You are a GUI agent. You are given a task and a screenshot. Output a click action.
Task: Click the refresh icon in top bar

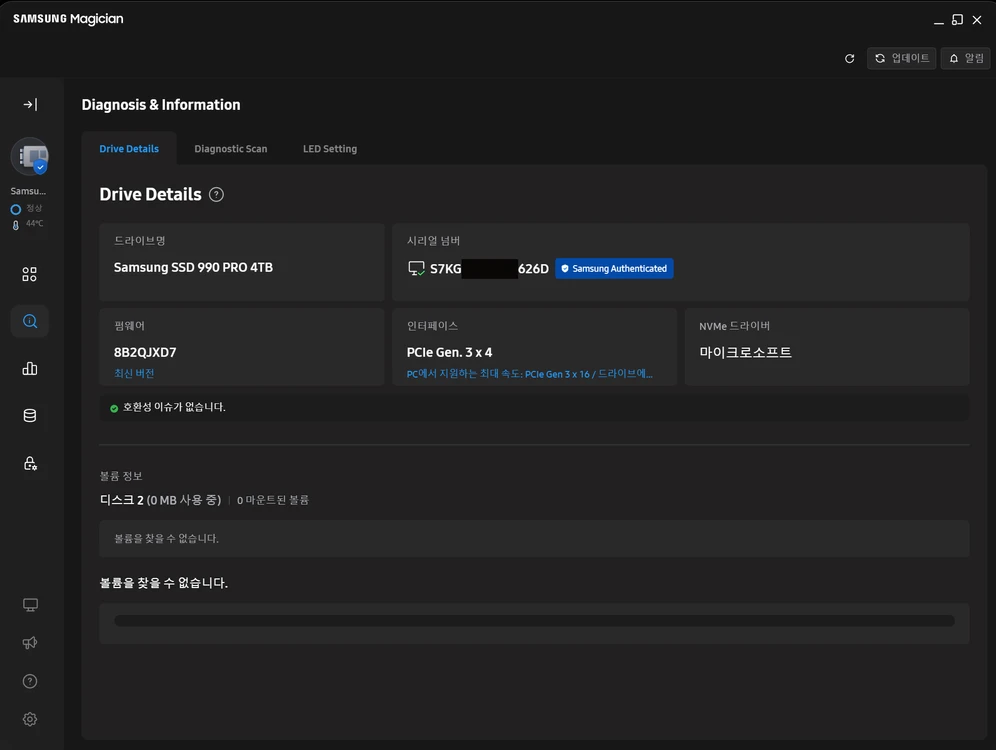(x=849, y=58)
